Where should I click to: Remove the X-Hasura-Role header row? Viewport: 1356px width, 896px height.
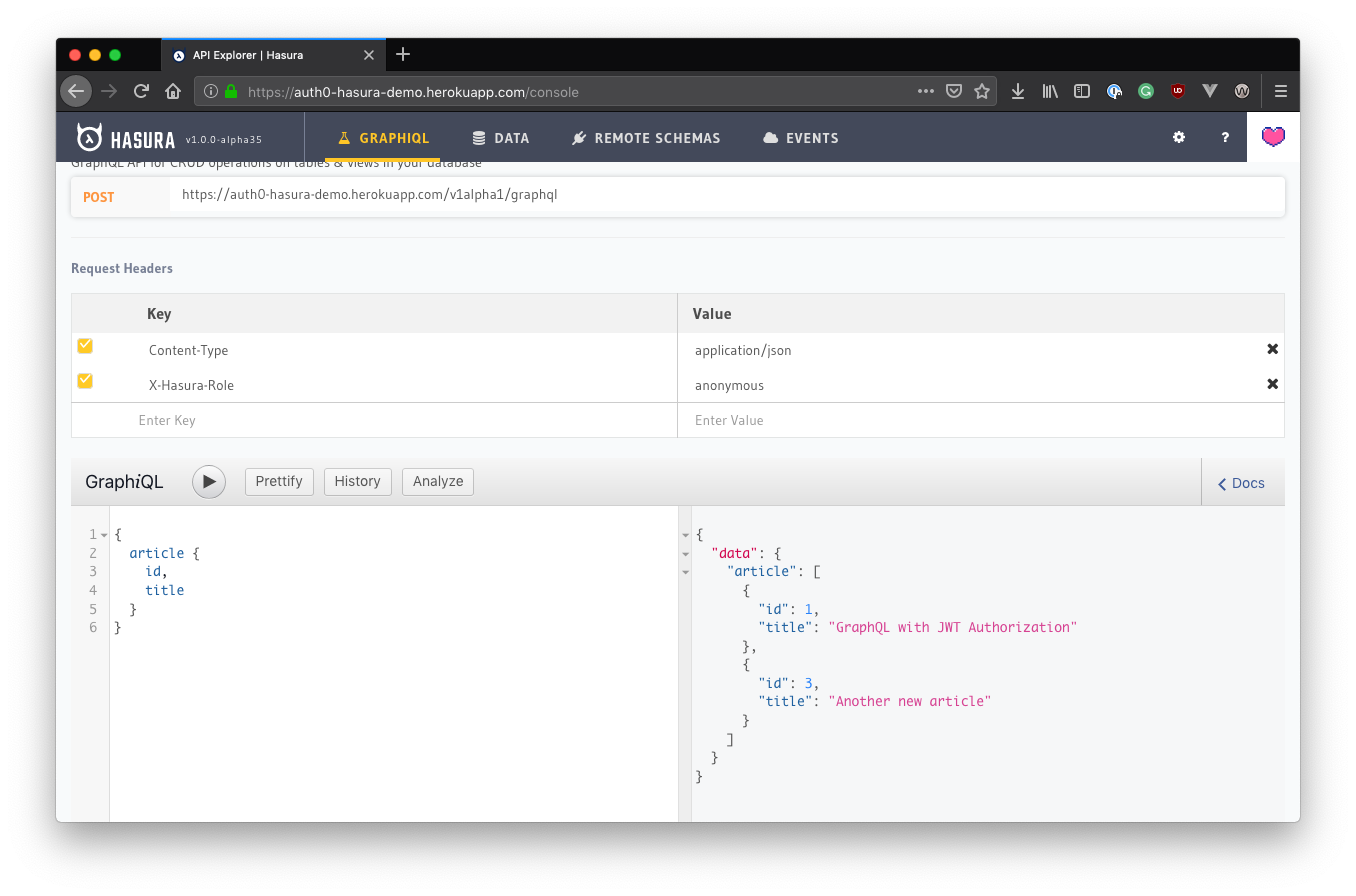1272,384
